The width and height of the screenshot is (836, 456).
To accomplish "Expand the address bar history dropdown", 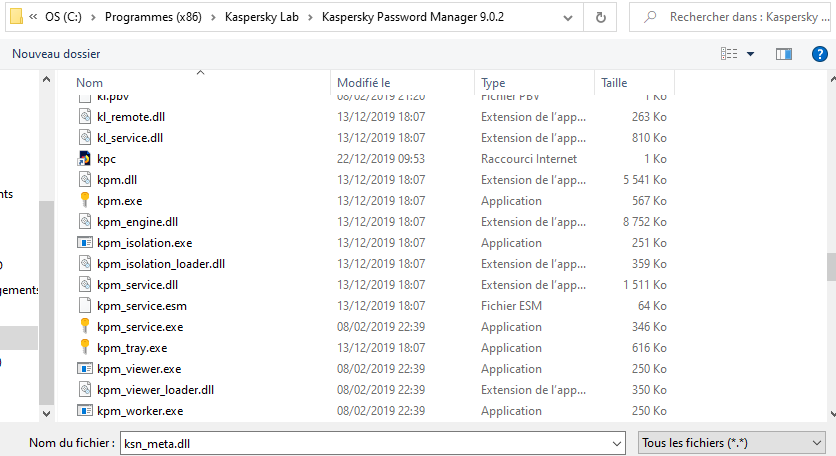I will (570, 17).
